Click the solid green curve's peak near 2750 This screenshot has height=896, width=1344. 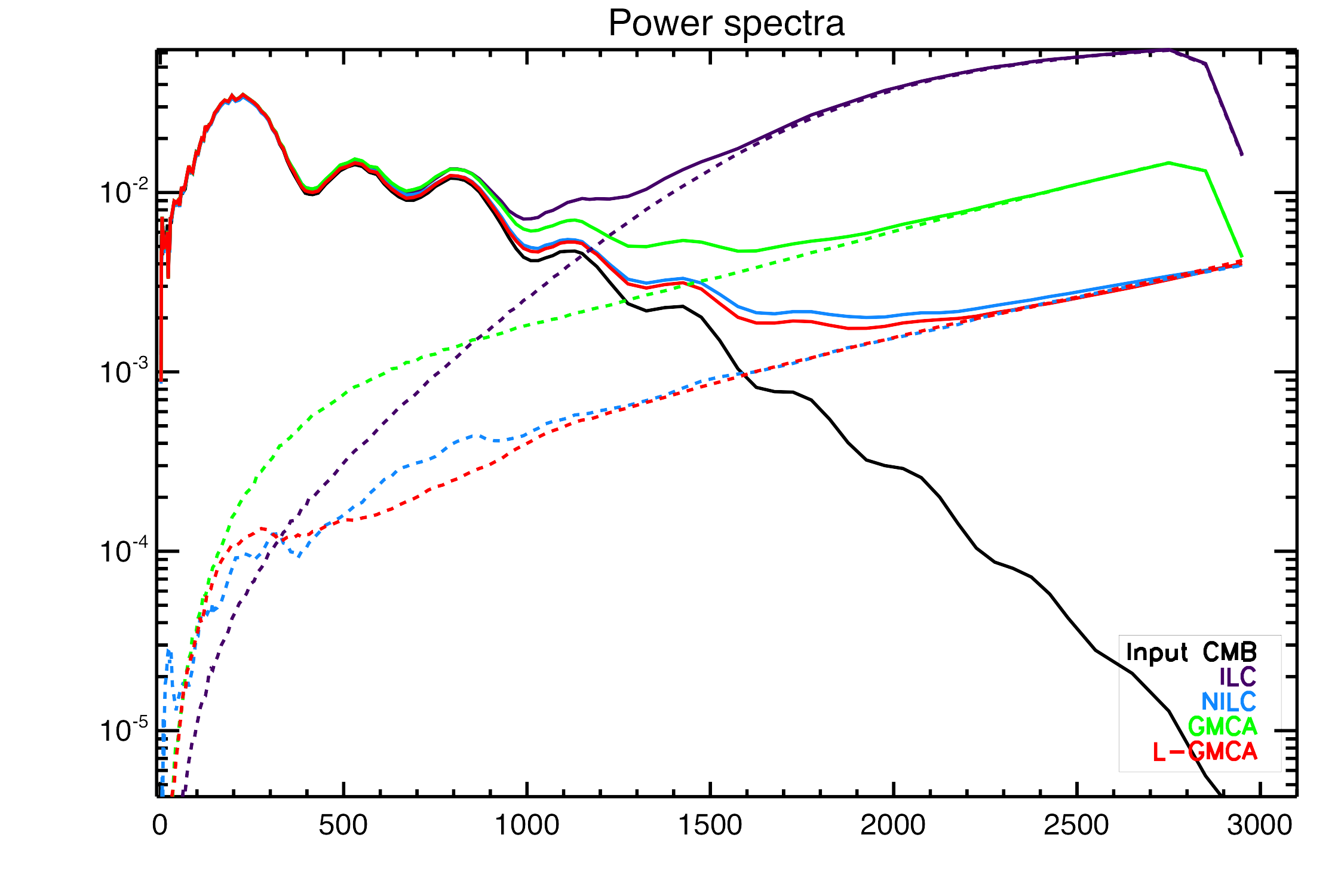1168,162
